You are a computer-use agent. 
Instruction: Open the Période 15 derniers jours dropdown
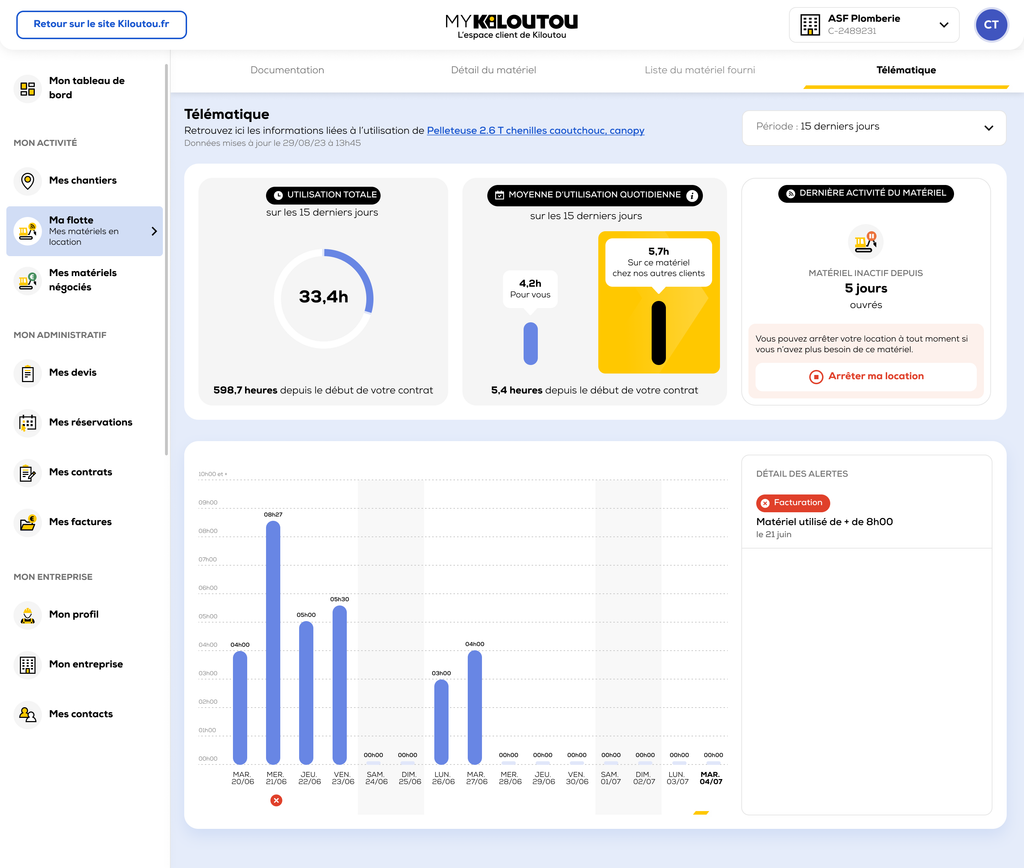pos(875,128)
